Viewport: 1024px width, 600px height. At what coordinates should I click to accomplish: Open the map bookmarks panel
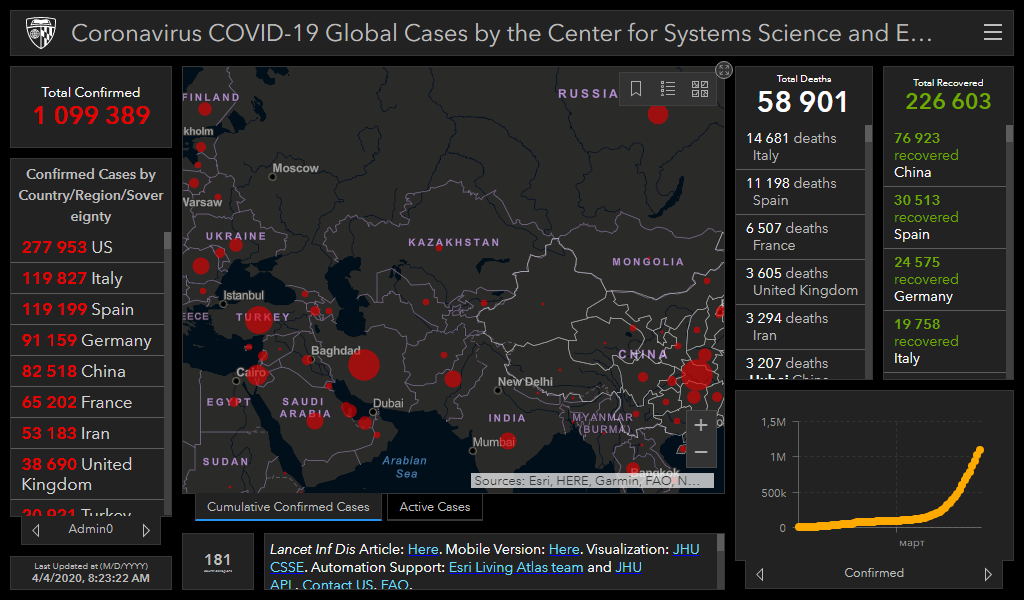(636, 89)
